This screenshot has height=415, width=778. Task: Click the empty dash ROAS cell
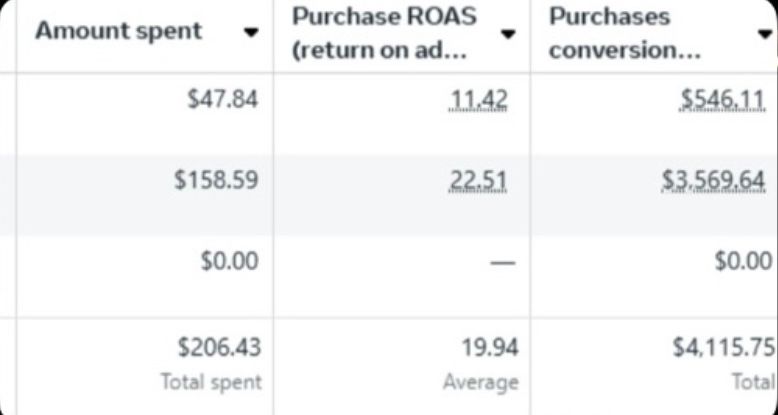[503, 262]
